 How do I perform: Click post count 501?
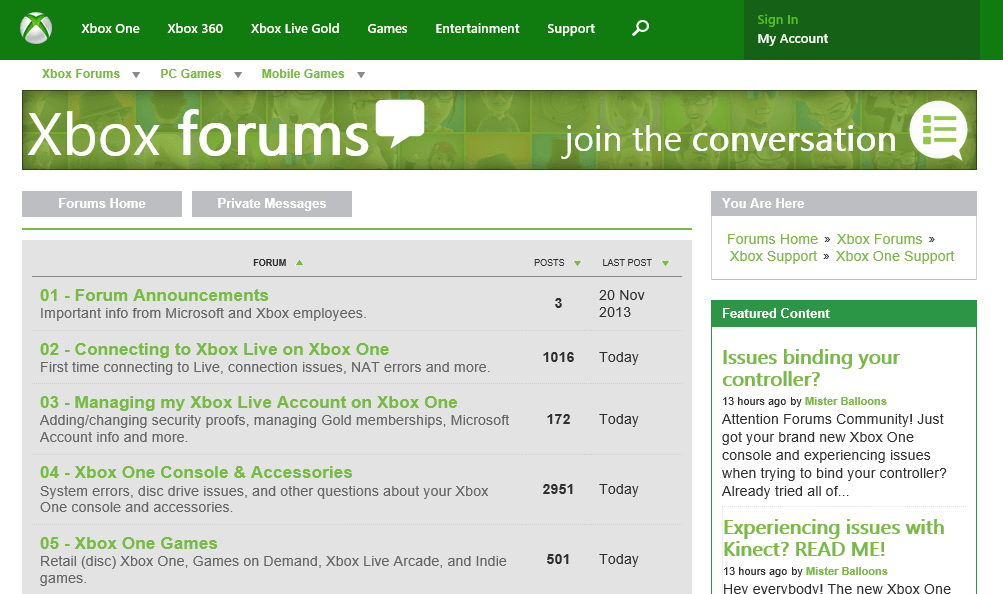[558, 559]
